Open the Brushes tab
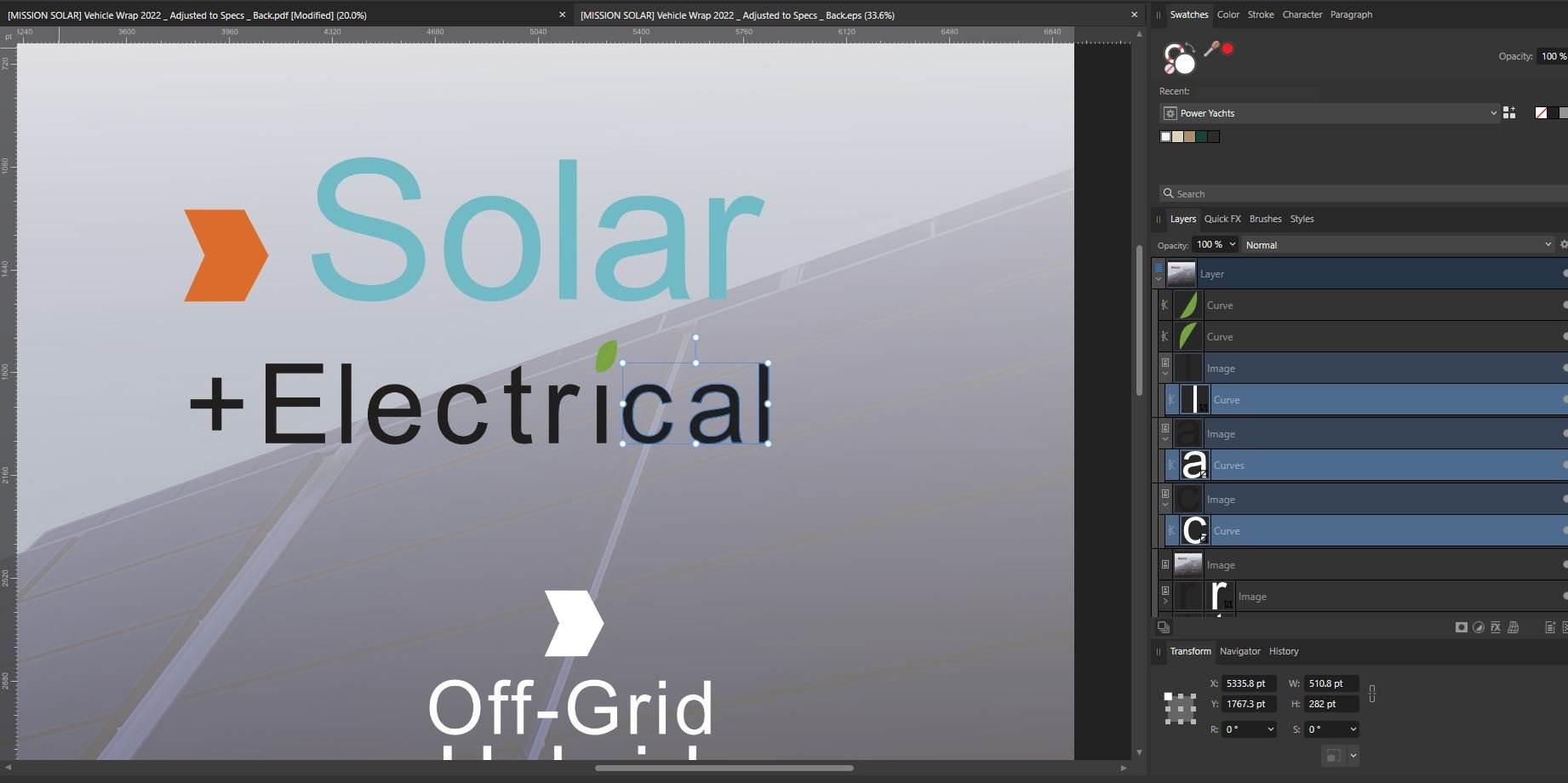Viewport: 1568px width, 783px height. [1265, 219]
